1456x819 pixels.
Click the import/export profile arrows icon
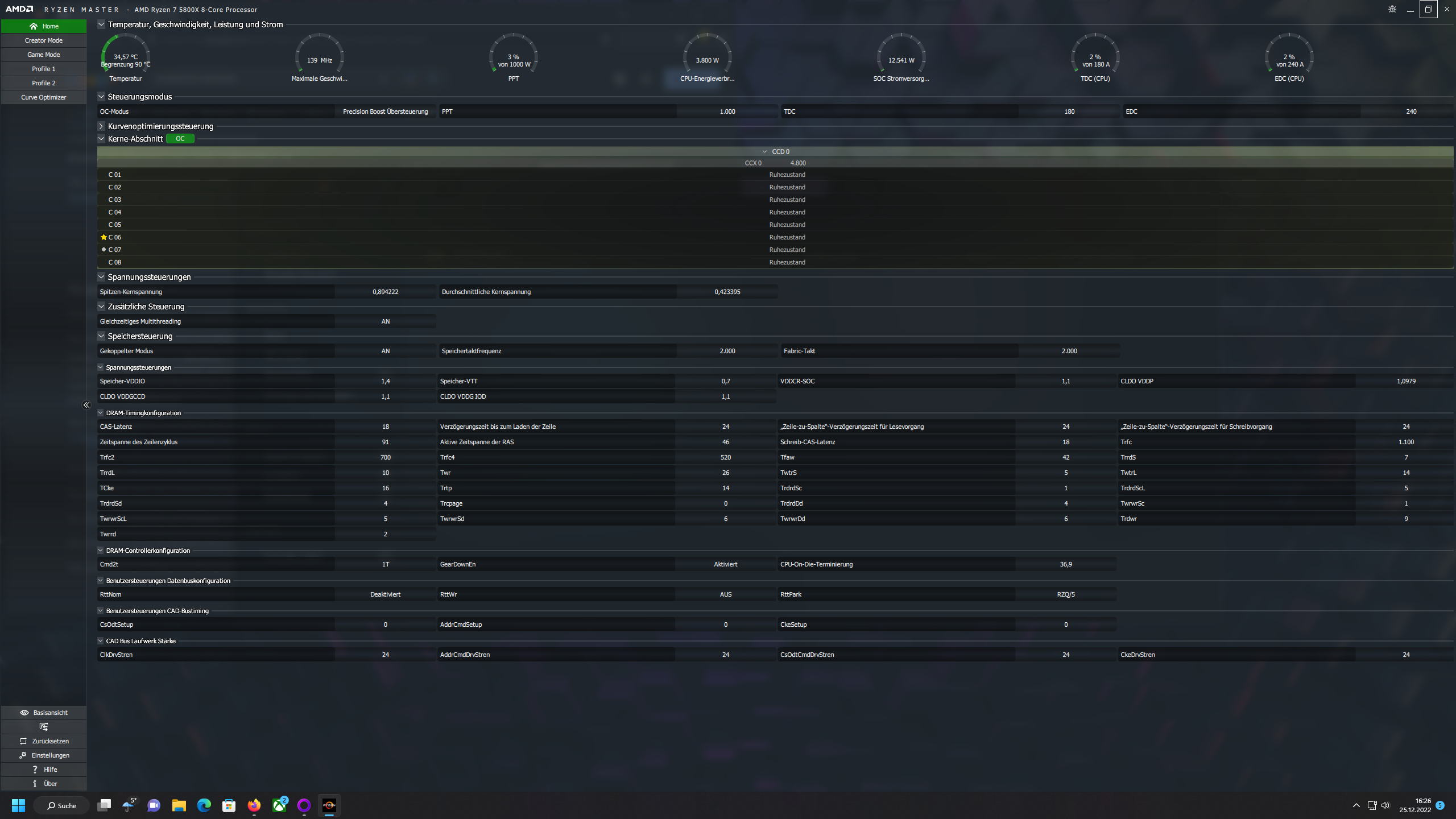tap(44, 727)
